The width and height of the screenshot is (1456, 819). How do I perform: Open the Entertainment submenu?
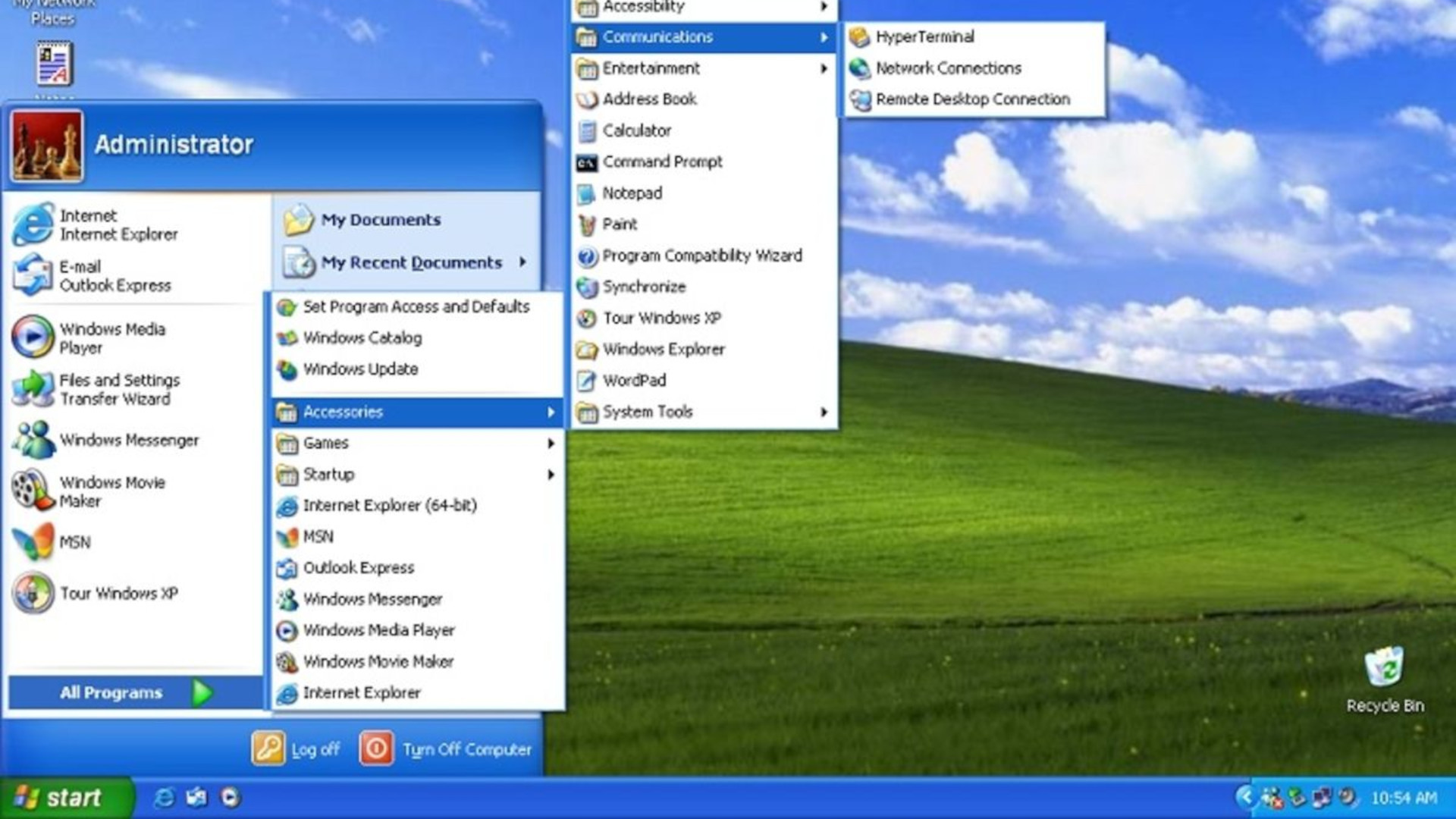click(x=651, y=67)
